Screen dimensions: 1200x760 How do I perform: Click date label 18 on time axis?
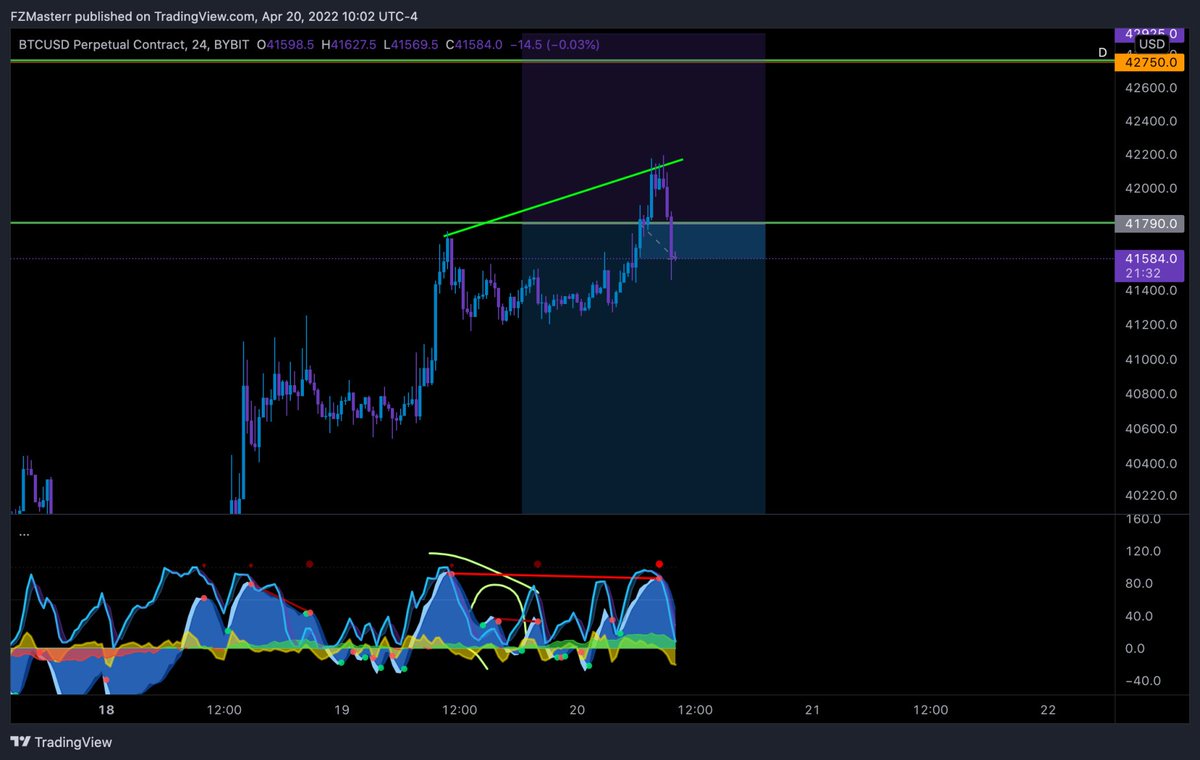[x=107, y=710]
